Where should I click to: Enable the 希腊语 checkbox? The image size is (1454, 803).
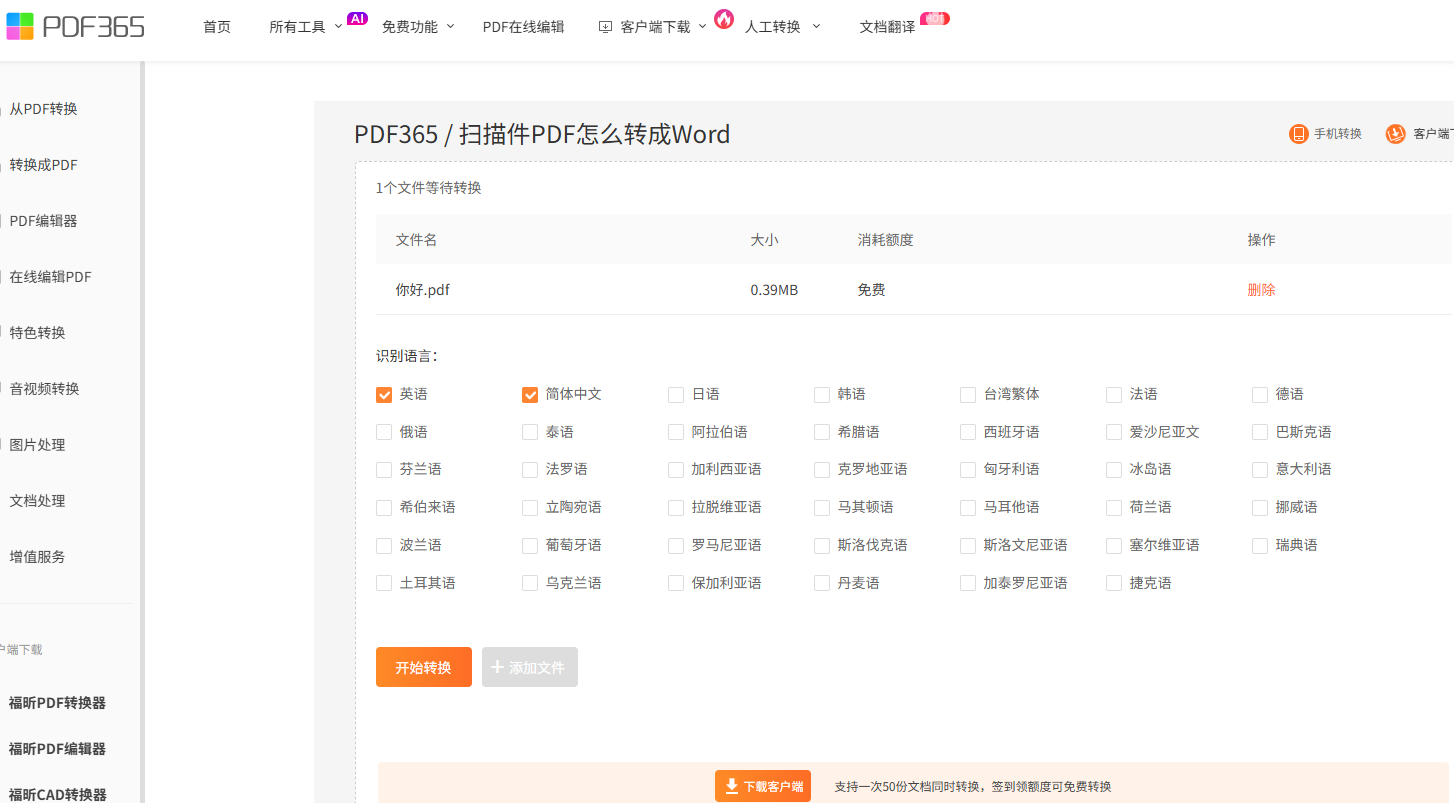tap(822, 432)
